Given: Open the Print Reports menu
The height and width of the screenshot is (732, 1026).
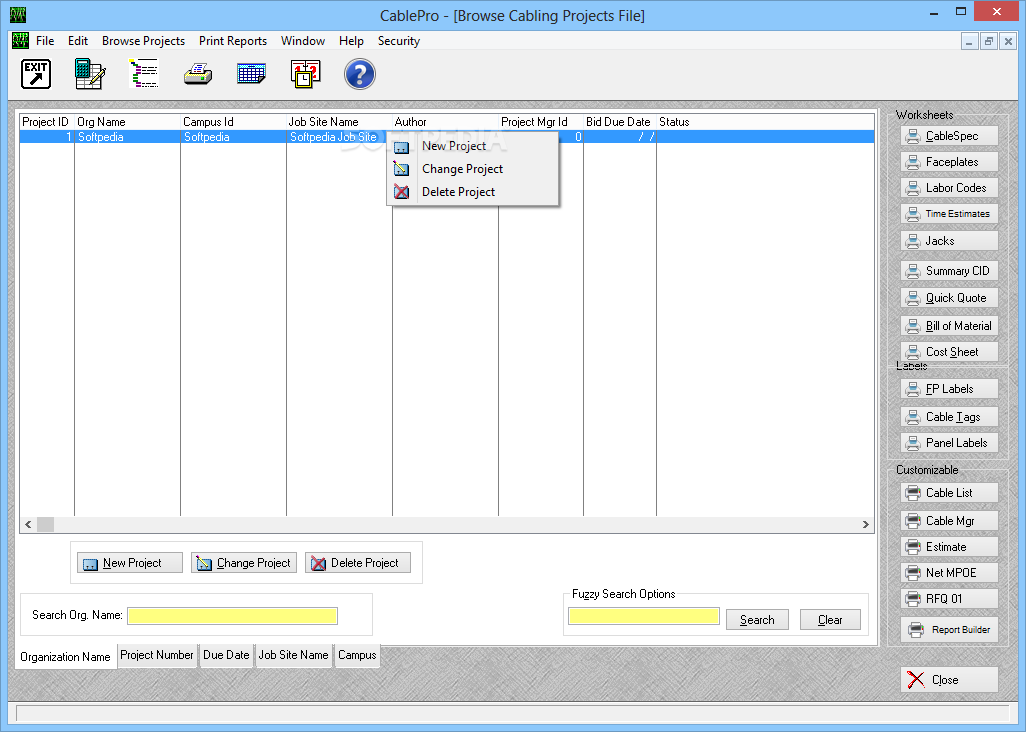Looking at the screenshot, I should coord(233,41).
